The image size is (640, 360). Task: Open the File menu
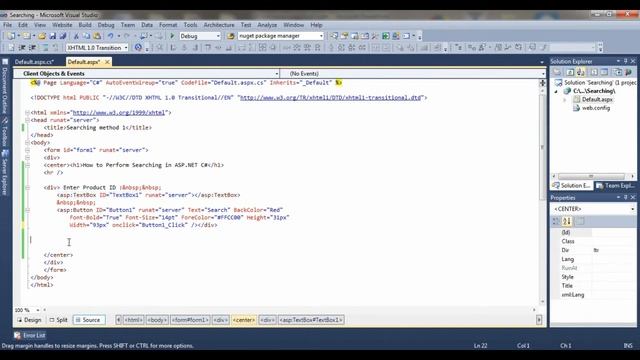7,25
